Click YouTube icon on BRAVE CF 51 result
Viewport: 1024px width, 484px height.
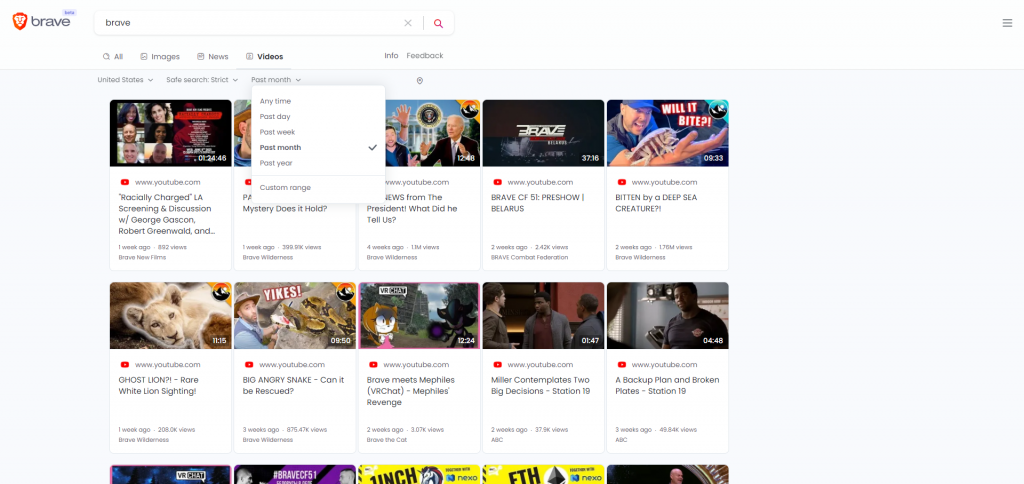click(497, 182)
